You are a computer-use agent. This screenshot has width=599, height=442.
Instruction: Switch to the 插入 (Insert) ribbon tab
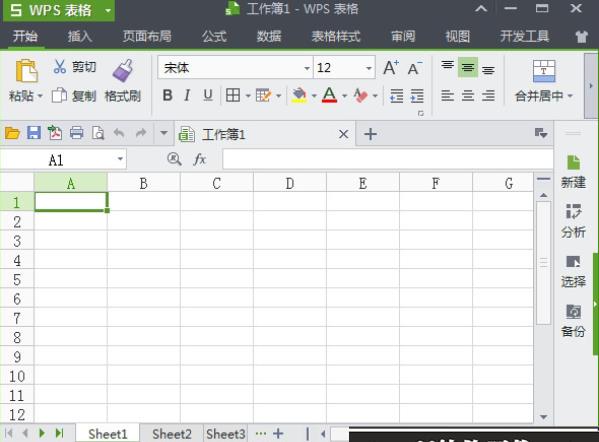[80, 36]
